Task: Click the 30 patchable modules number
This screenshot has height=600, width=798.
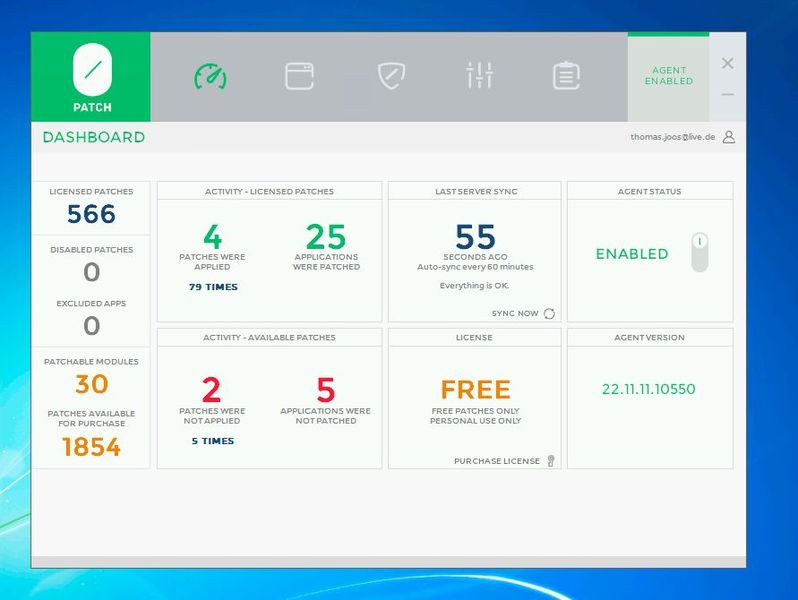Action: 92,384
